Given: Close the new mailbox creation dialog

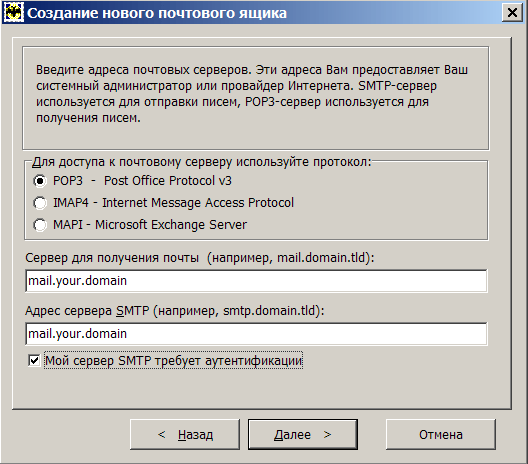Looking at the screenshot, I should (x=512, y=13).
